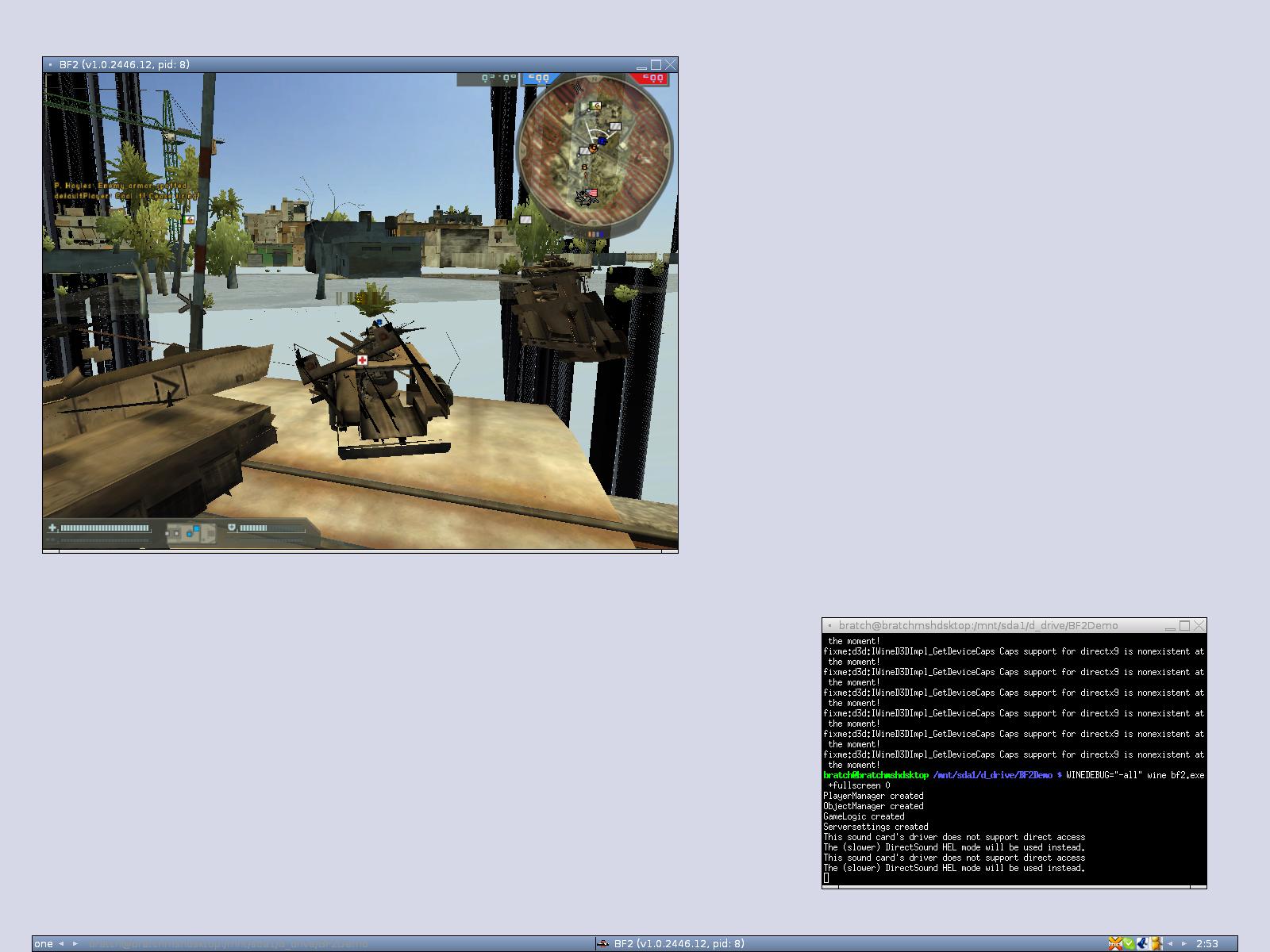The width and height of the screenshot is (1270, 952).
Task: Click the 'GameLogic created' terminal line
Action: [x=864, y=816]
